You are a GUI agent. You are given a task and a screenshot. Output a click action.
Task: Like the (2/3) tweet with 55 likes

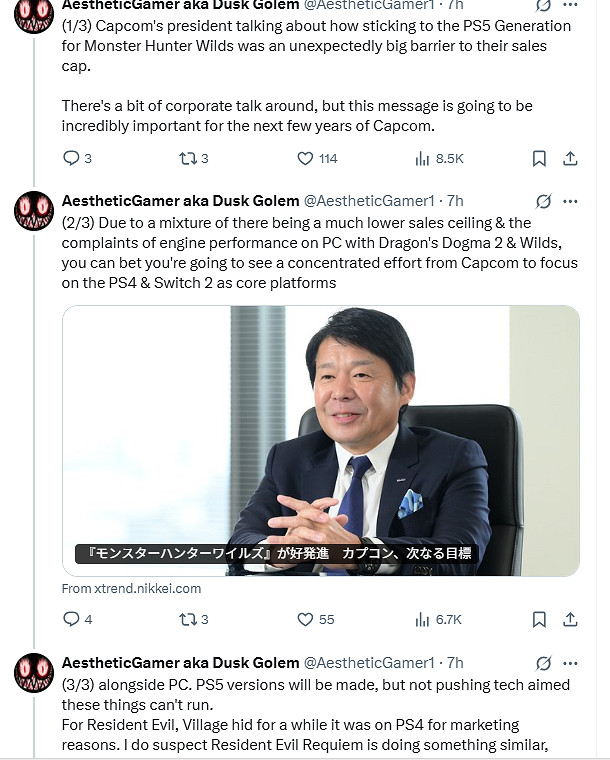[x=306, y=619]
